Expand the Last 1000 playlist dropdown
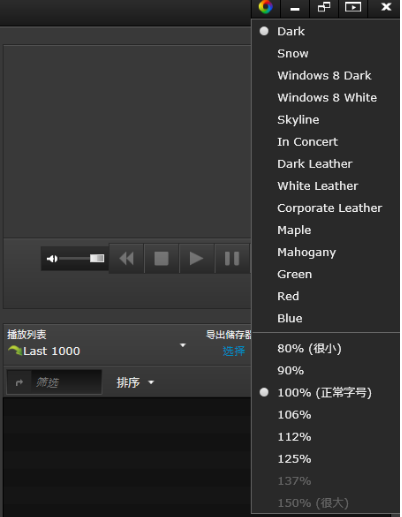This screenshot has height=517, width=402. [x=183, y=345]
